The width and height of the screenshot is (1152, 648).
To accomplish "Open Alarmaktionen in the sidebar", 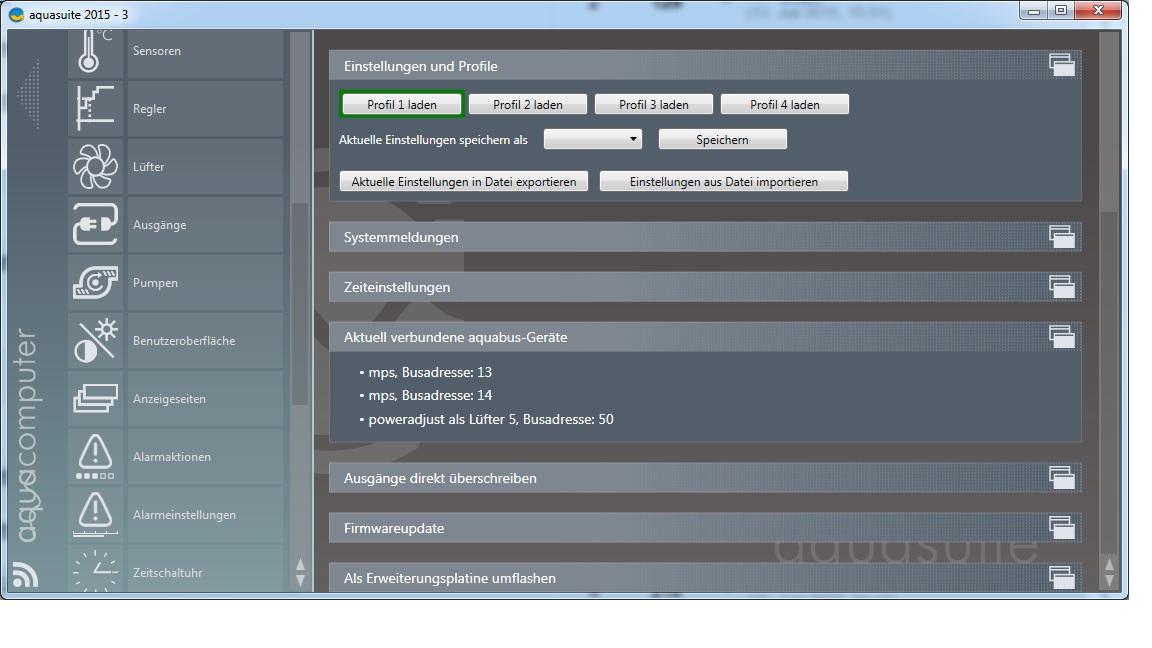I will coord(206,457).
